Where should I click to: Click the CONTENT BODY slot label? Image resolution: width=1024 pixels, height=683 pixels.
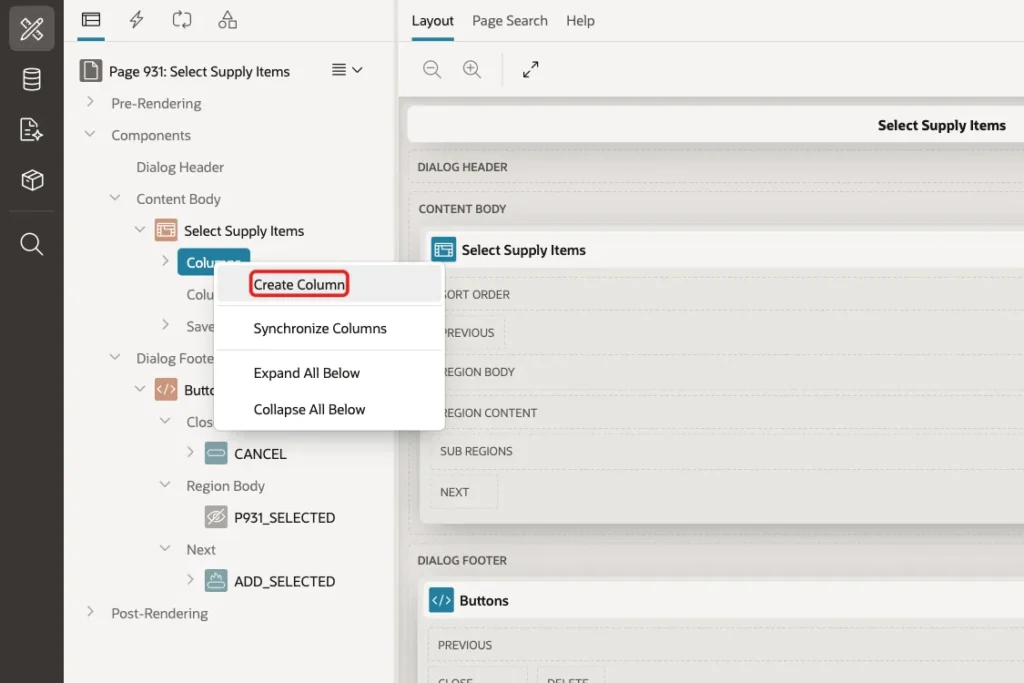[x=462, y=209]
